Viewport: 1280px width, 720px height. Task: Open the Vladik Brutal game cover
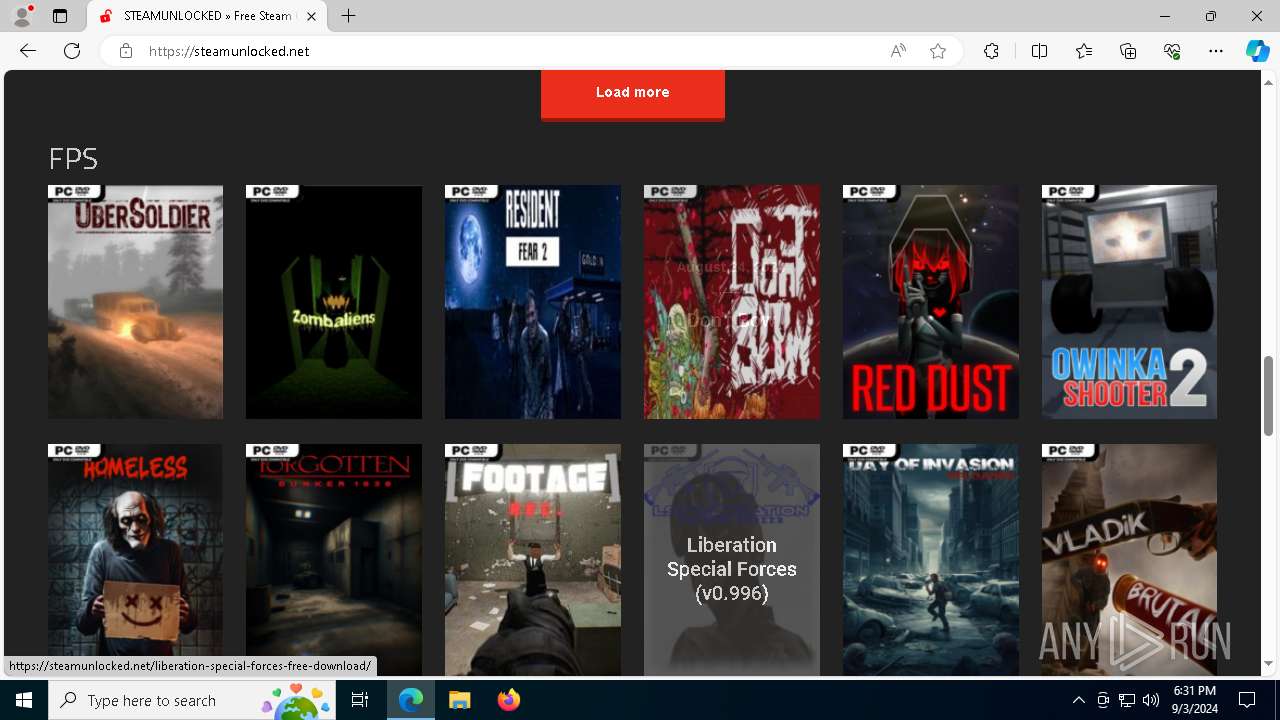pyautogui.click(x=1129, y=560)
